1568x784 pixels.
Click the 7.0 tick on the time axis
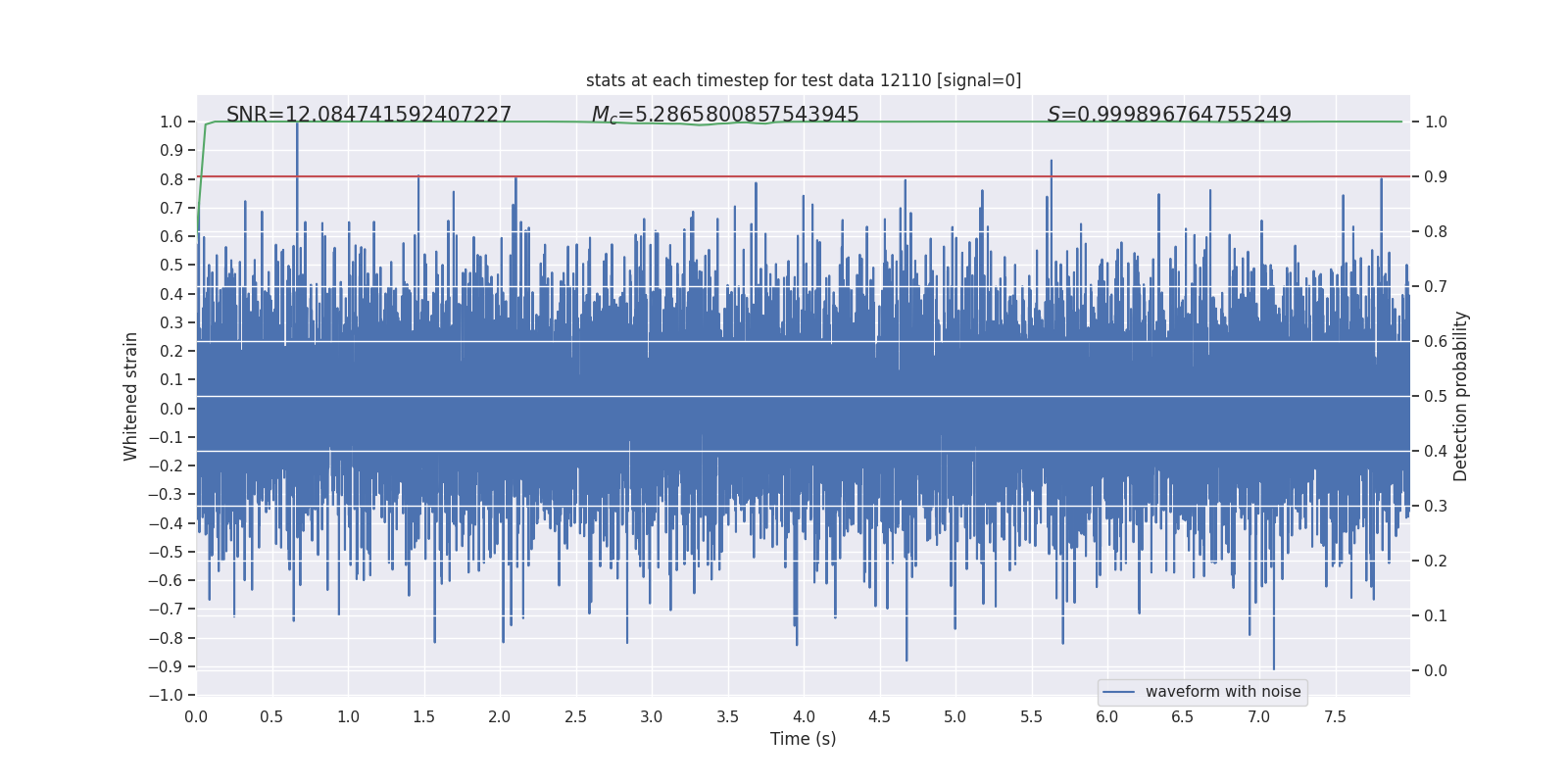(1259, 716)
